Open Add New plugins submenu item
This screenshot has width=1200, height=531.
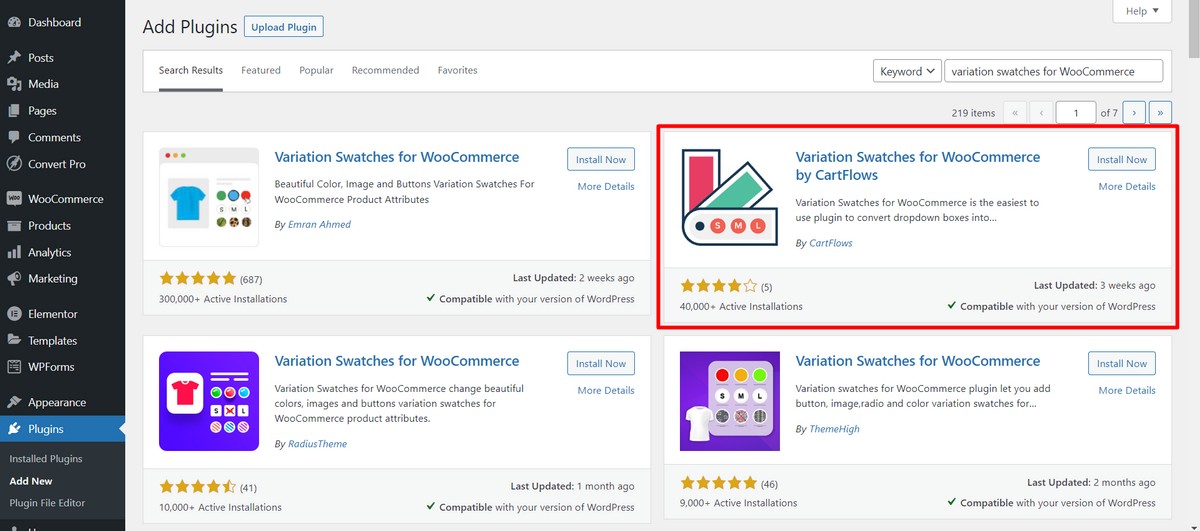coord(32,481)
